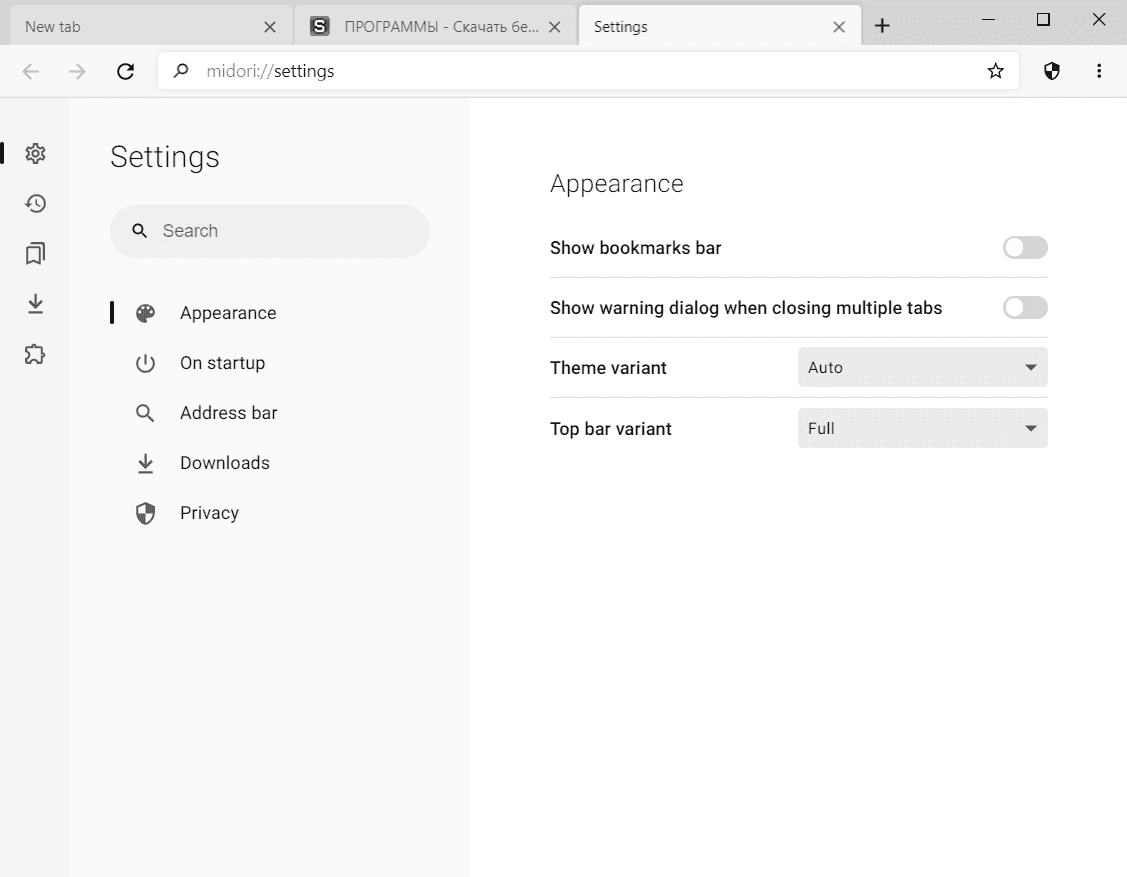Open the Downloads icon in left sidebar
This screenshot has height=877, width=1127.
[x=35, y=304]
